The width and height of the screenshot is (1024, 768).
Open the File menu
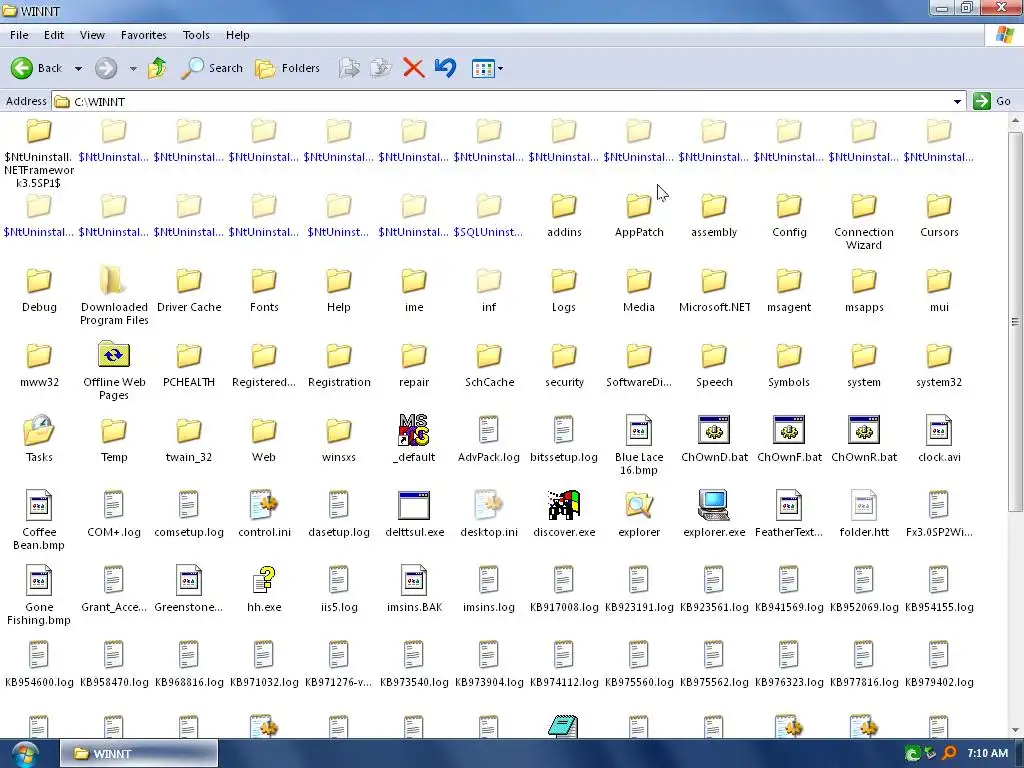click(x=19, y=35)
